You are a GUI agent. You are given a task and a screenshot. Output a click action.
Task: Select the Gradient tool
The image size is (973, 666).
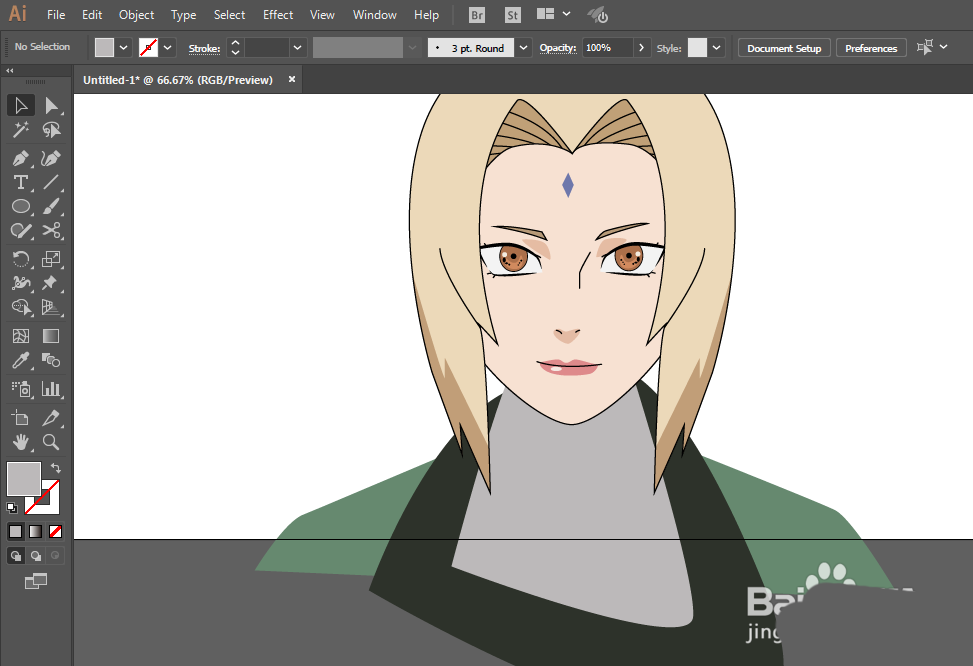(51, 336)
